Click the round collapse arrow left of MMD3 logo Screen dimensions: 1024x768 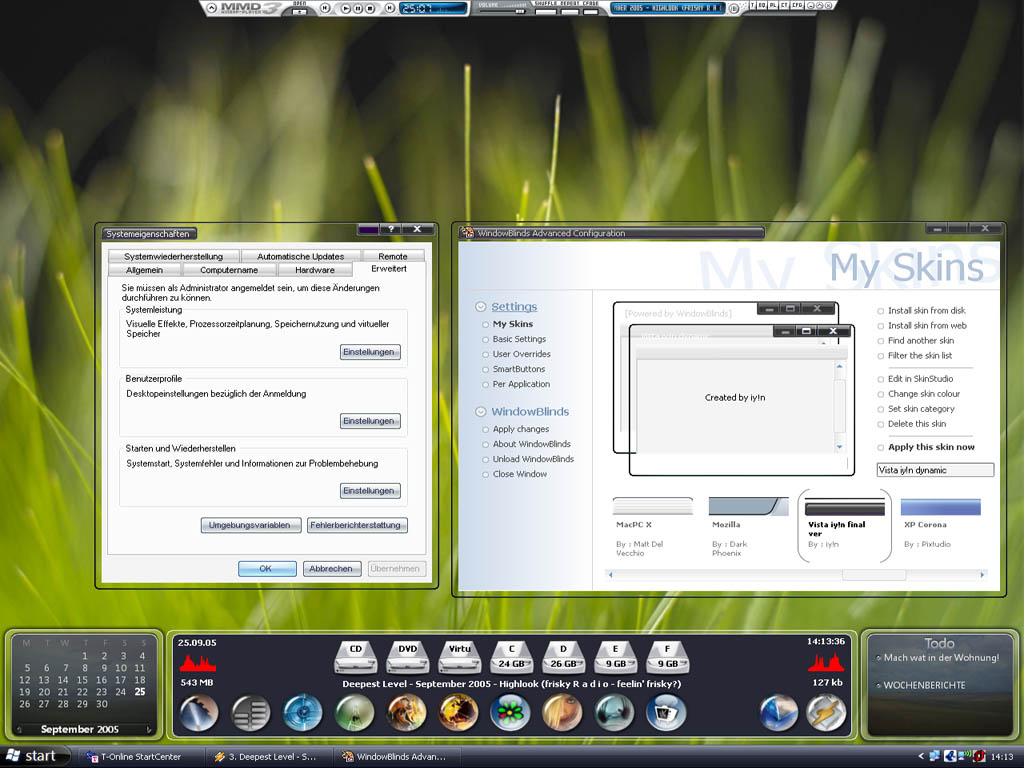pyautogui.click(x=211, y=8)
